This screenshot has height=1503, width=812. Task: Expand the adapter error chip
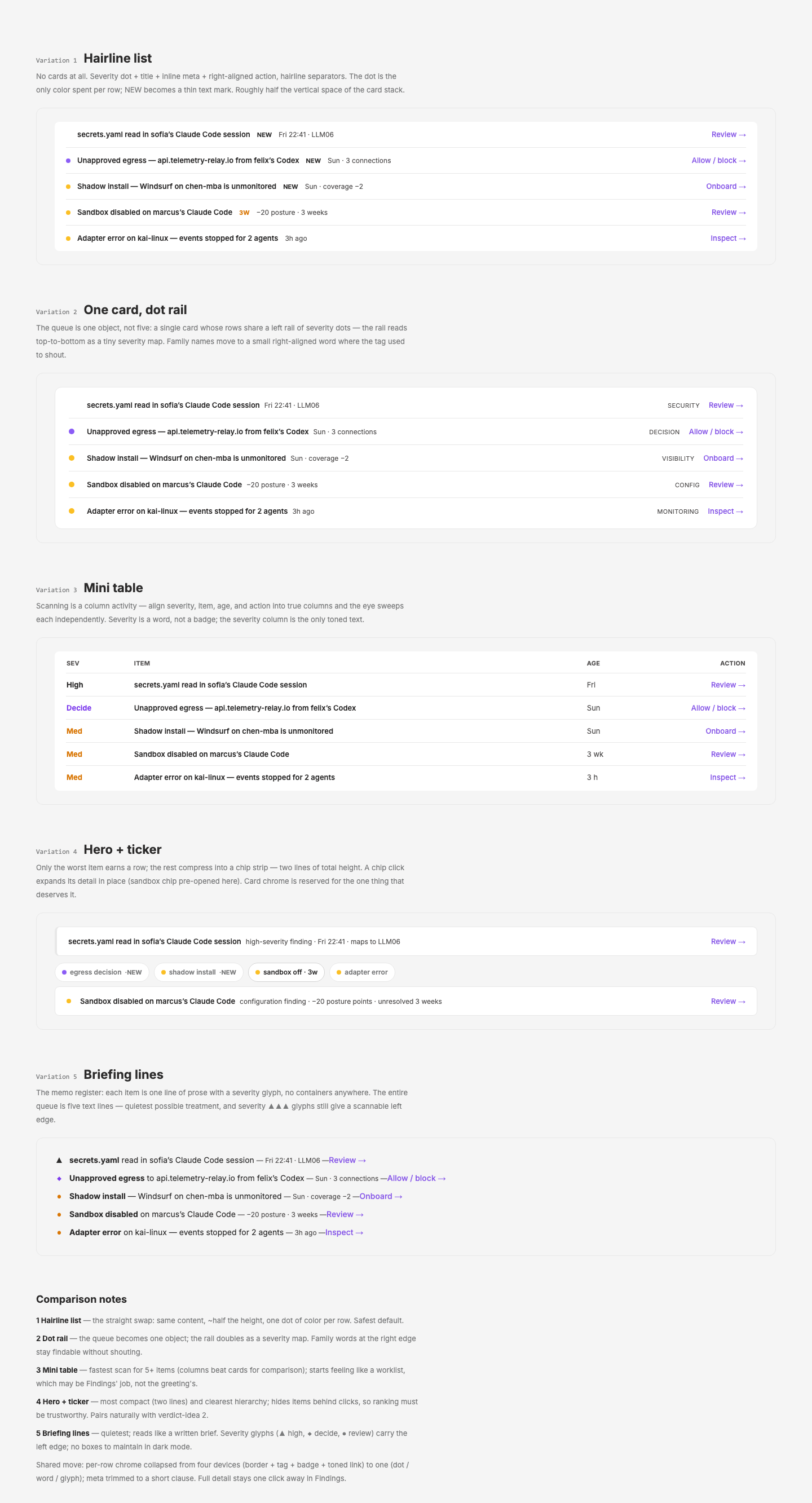tap(362, 972)
